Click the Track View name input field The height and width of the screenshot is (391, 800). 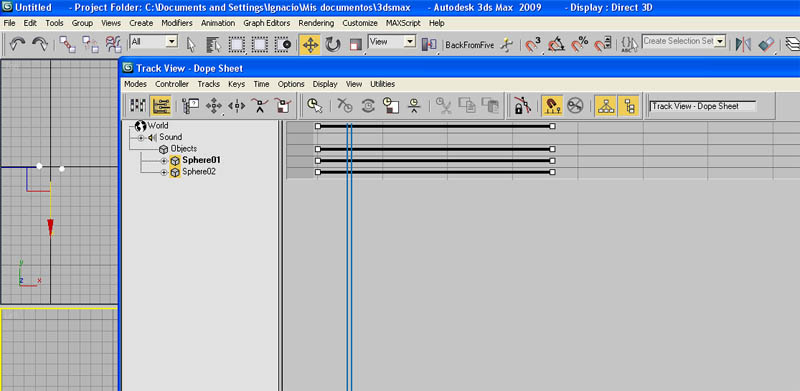[703, 106]
